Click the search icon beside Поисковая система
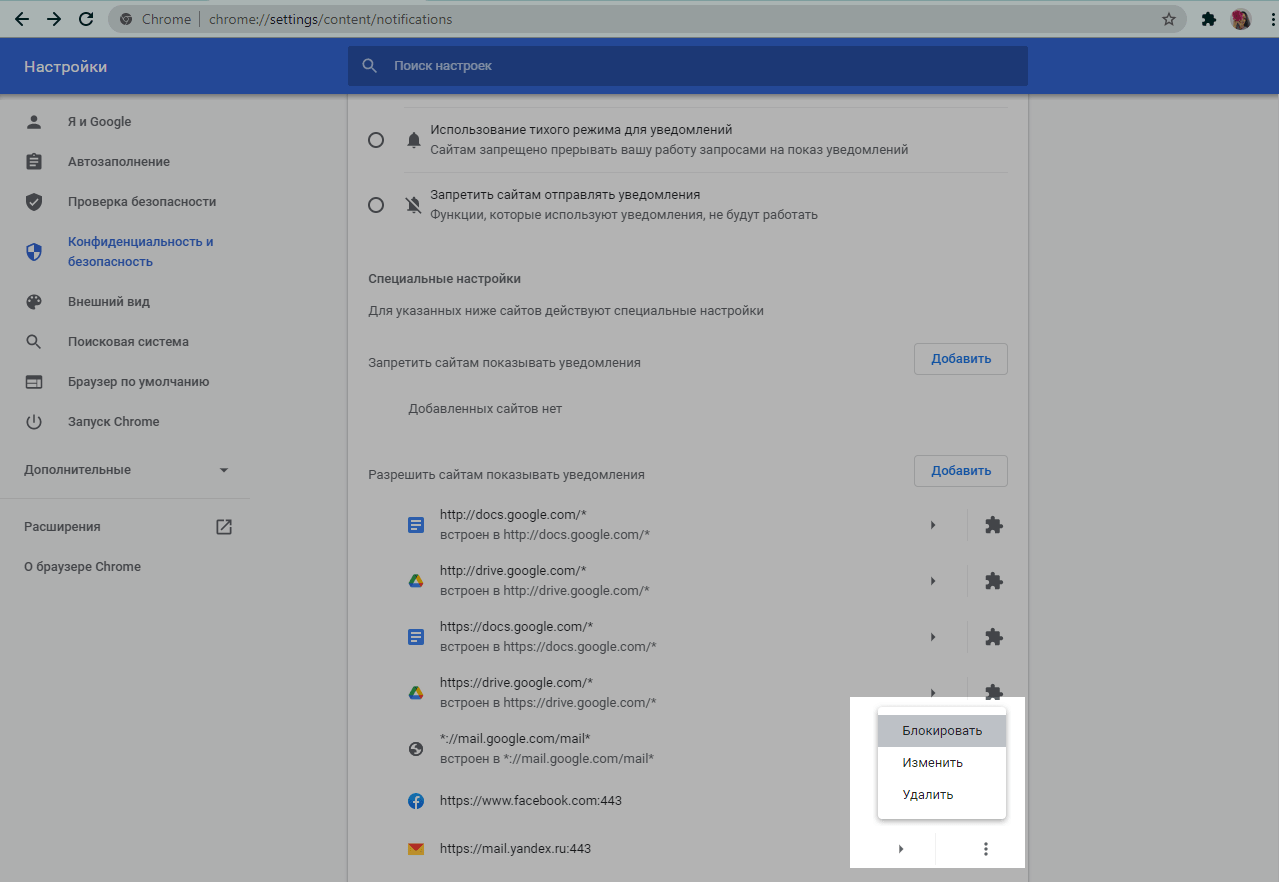1279x882 pixels. 34,342
